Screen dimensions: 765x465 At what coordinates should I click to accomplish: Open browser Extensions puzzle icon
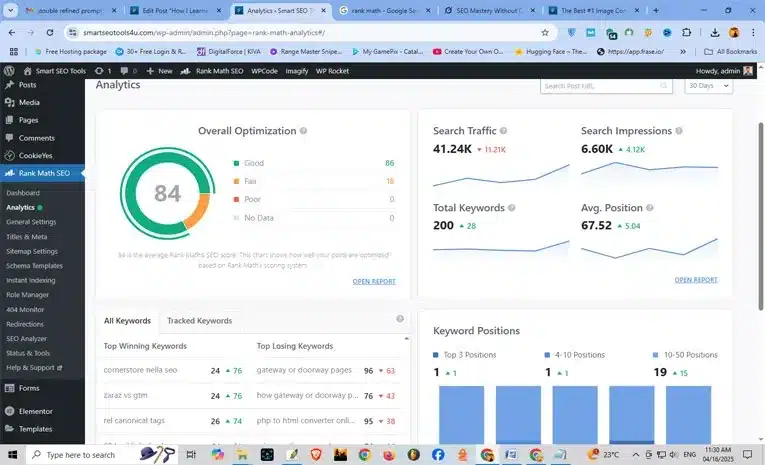(x=686, y=33)
